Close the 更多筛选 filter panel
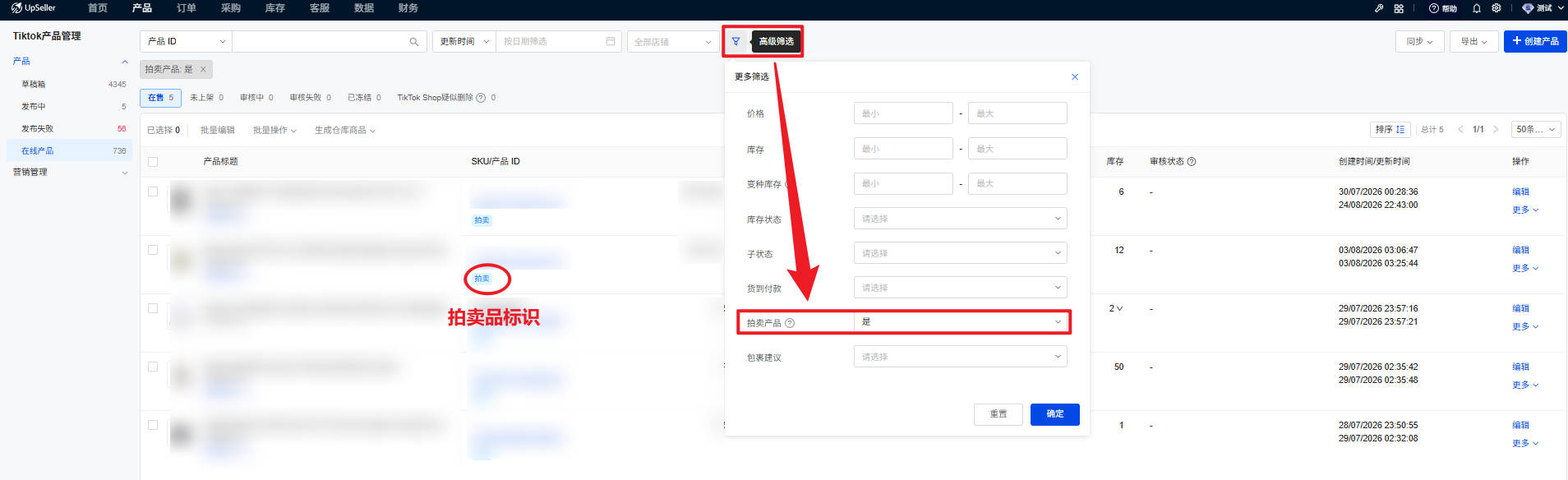 pyautogui.click(x=1075, y=76)
